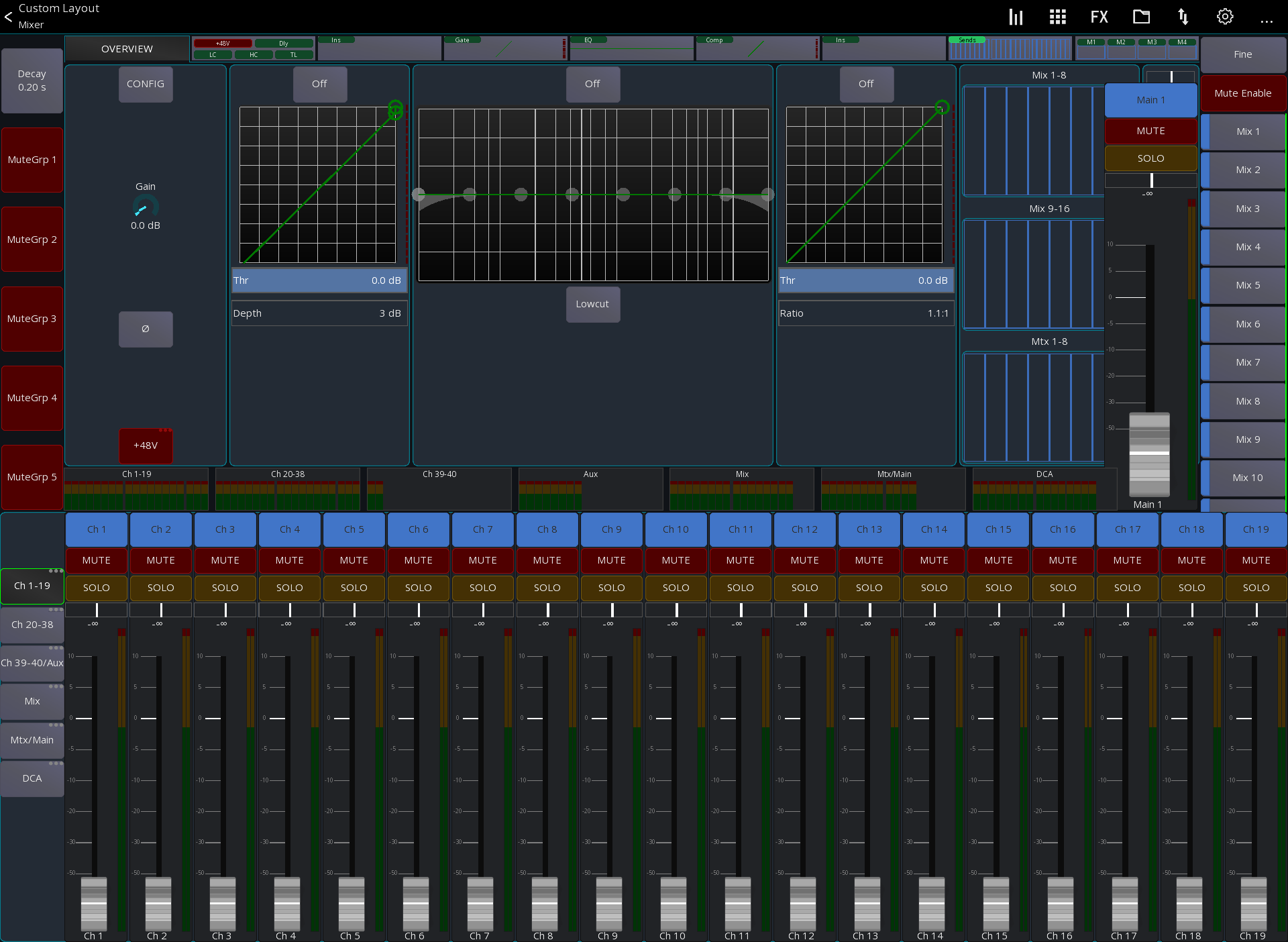Click the compressor Ratio 1.1:1 field
The width and height of the screenshot is (1288, 942).
point(866,313)
